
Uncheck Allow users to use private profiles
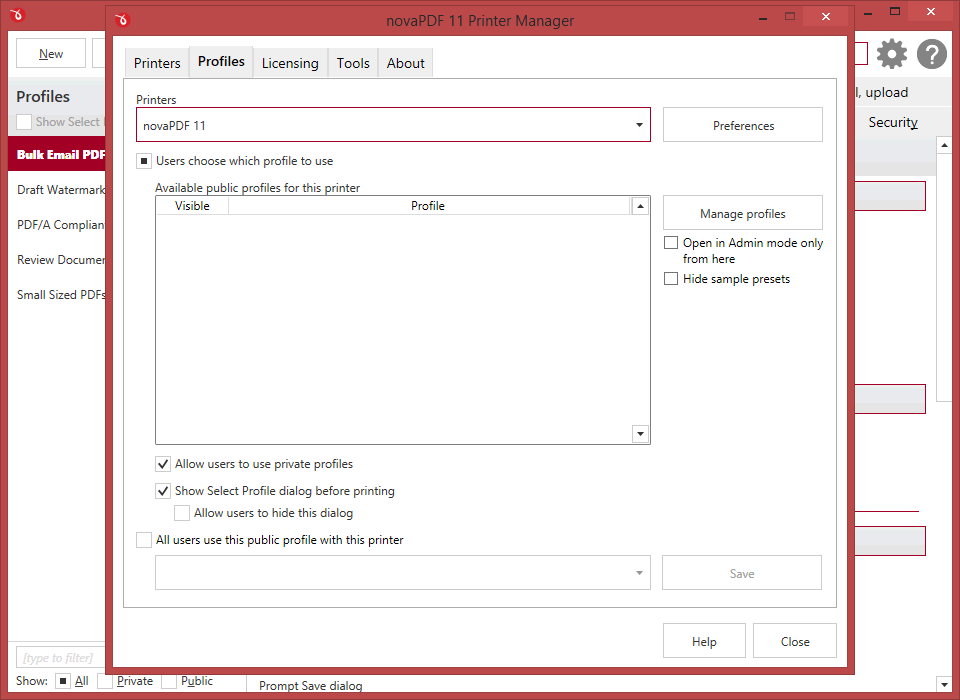pyautogui.click(x=163, y=464)
